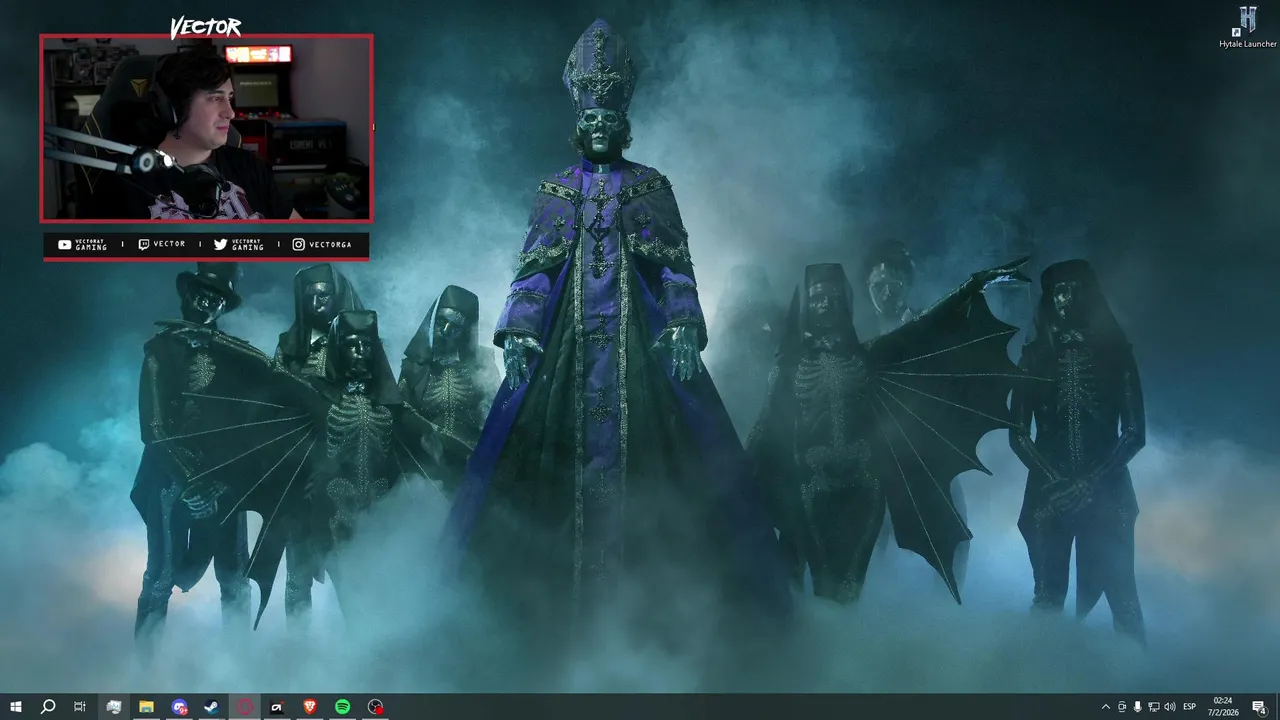Select the highlighted app next to Task View
The height and width of the screenshot is (720, 1280).
click(114, 707)
